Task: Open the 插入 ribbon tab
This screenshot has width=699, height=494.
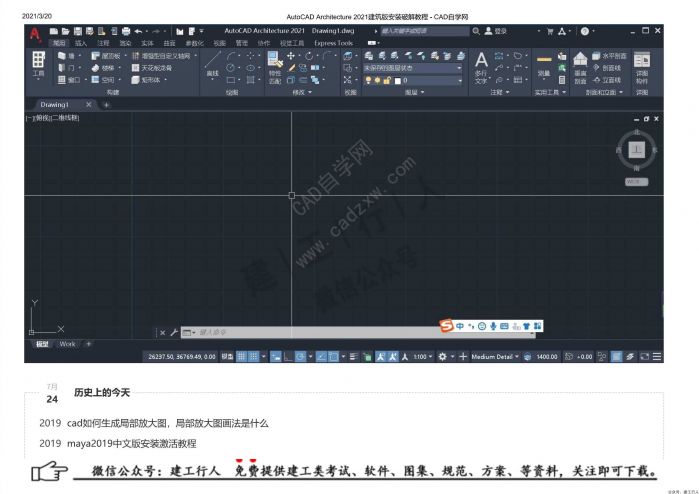Action: coord(81,43)
